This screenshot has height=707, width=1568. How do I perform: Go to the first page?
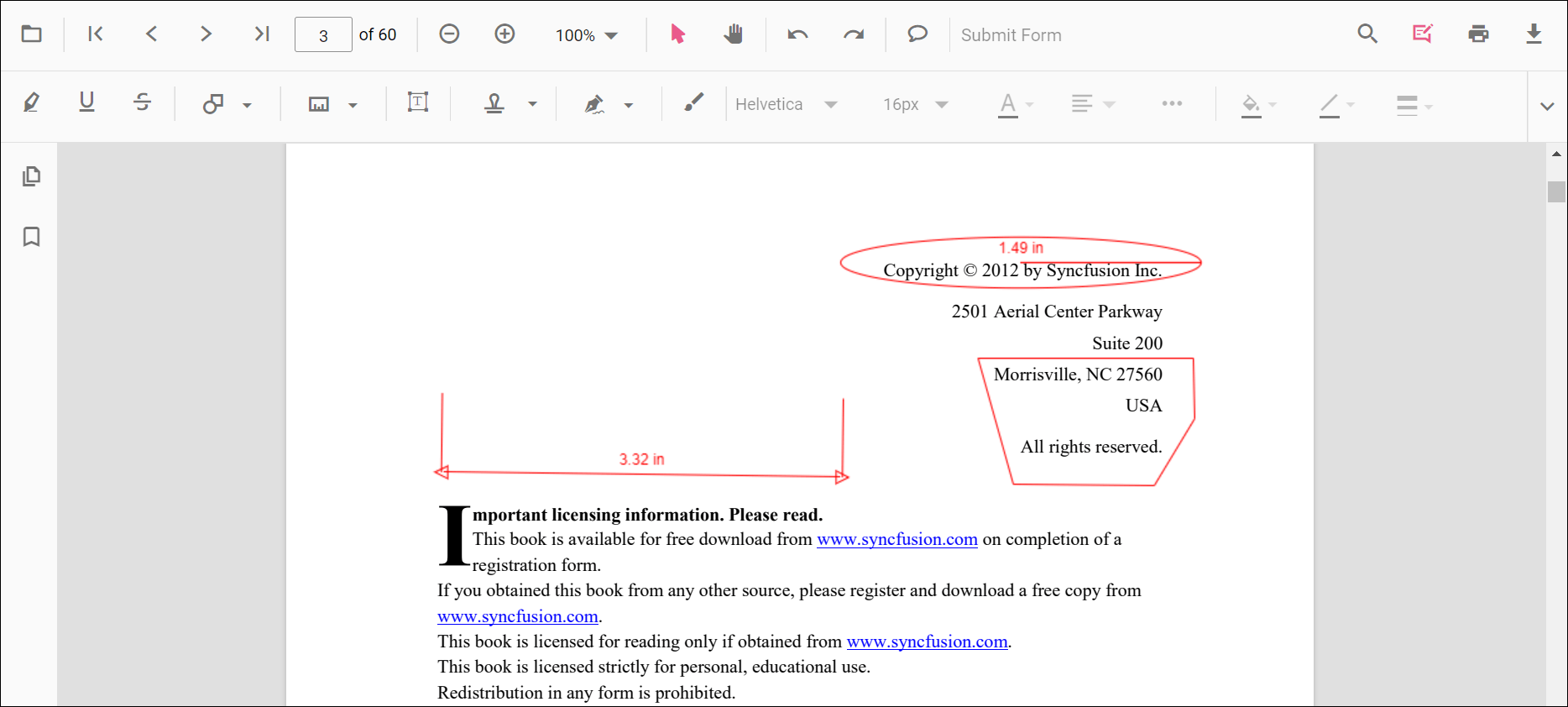(96, 34)
